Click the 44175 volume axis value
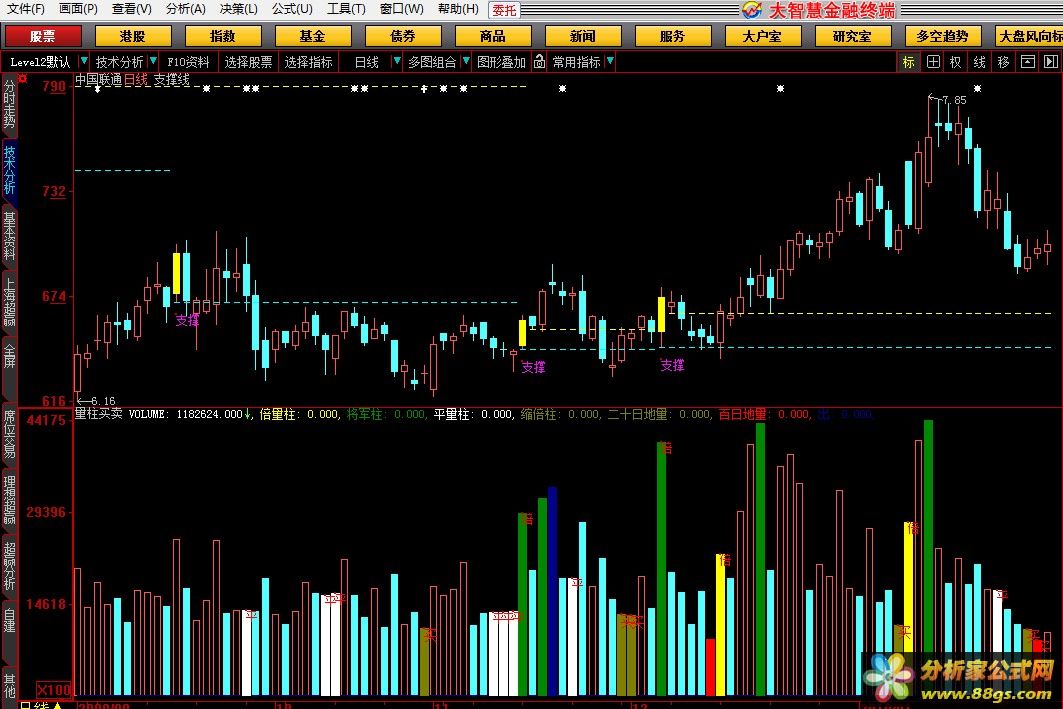The height and width of the screenshot is (709, 1063). pos(46,420)
